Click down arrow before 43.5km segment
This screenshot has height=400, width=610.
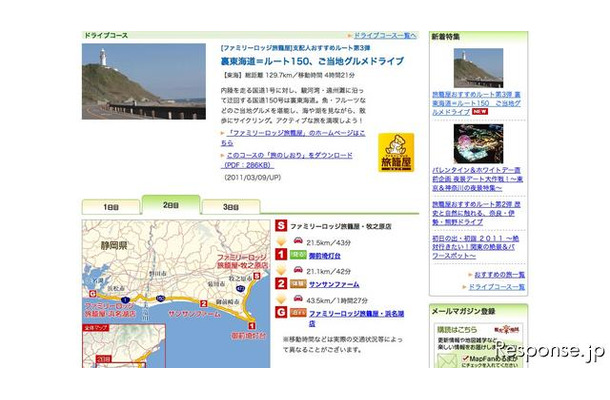pyautogui.click(x=281, y=299)
